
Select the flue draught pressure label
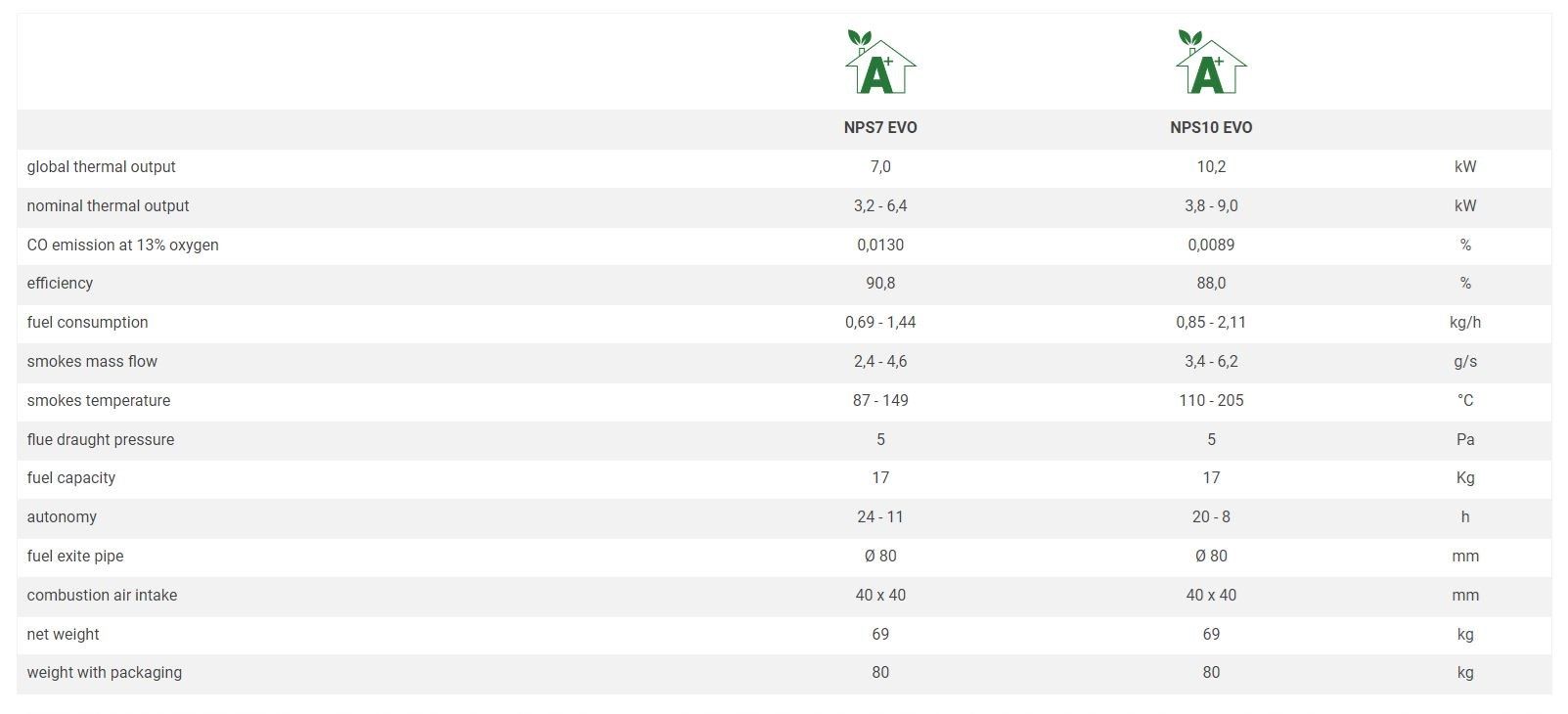coord(100,439)
